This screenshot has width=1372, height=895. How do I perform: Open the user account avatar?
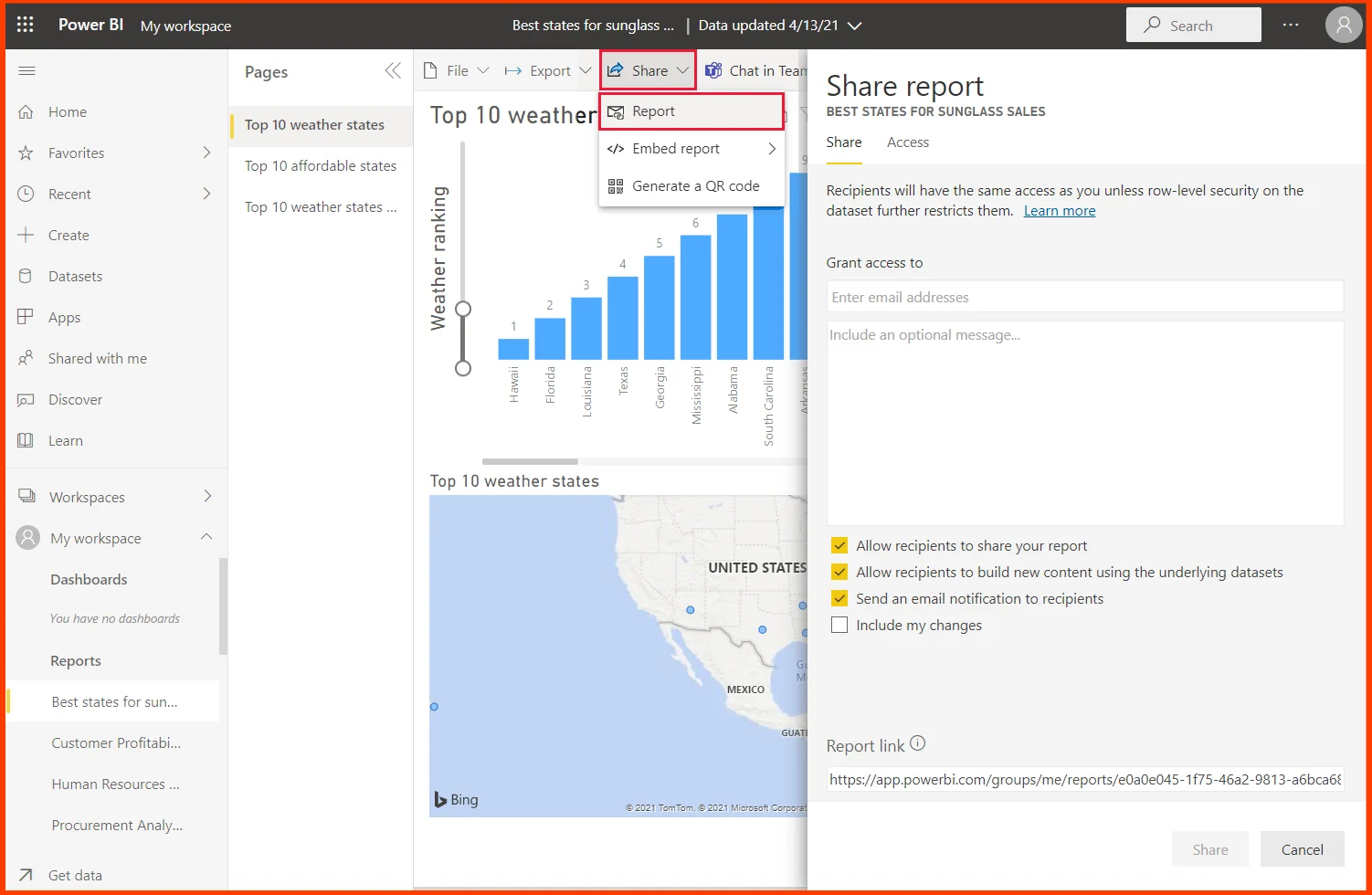point(1344,25)
